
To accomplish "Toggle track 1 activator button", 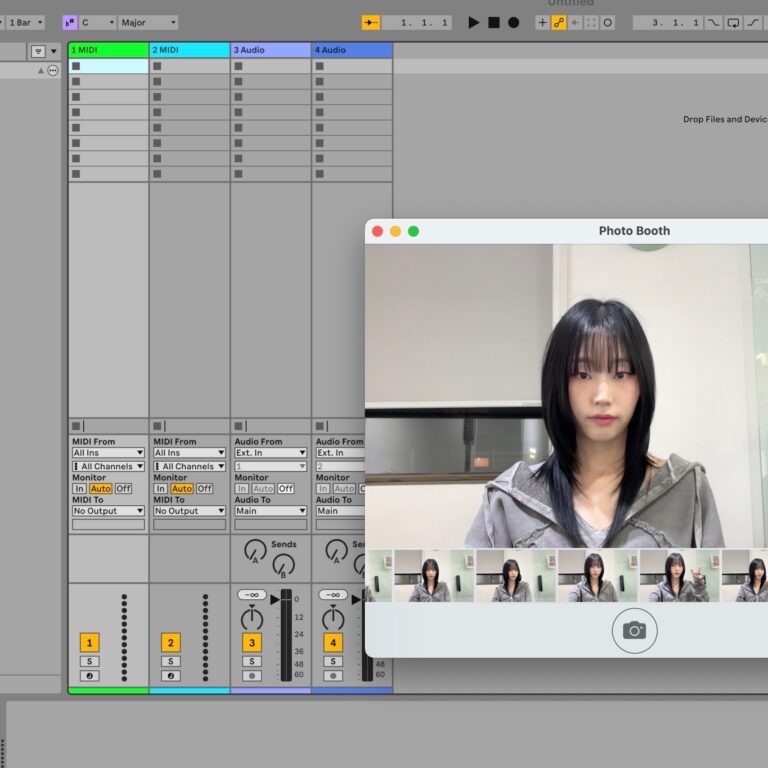I will point(90,643).
